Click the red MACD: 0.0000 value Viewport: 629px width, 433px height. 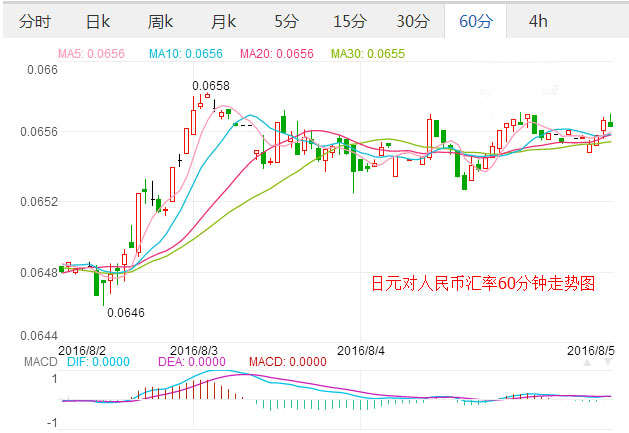click(x=288, y=362)
